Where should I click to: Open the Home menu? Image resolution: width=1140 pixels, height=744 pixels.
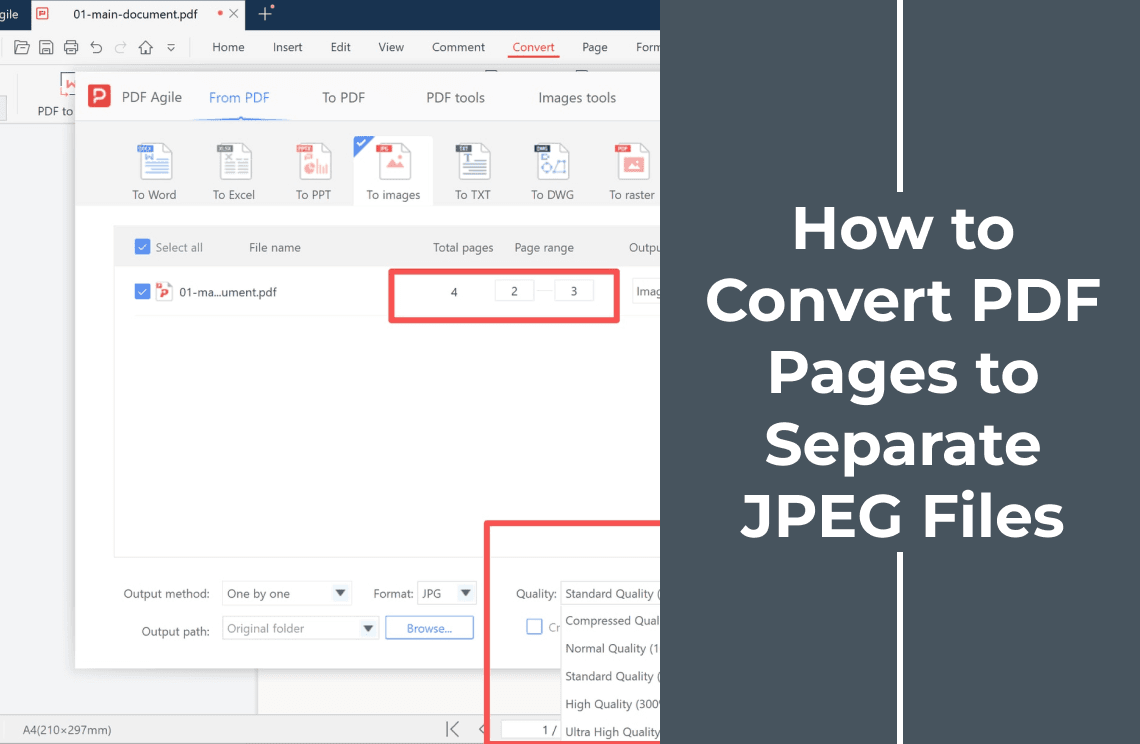click(228, 47)
